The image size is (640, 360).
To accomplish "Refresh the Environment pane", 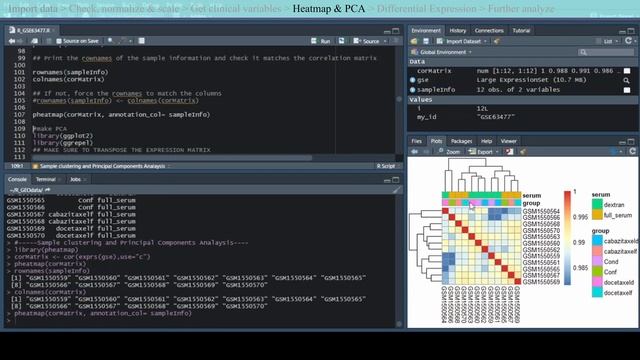I will pyautogui.click(x=629, y=41).
